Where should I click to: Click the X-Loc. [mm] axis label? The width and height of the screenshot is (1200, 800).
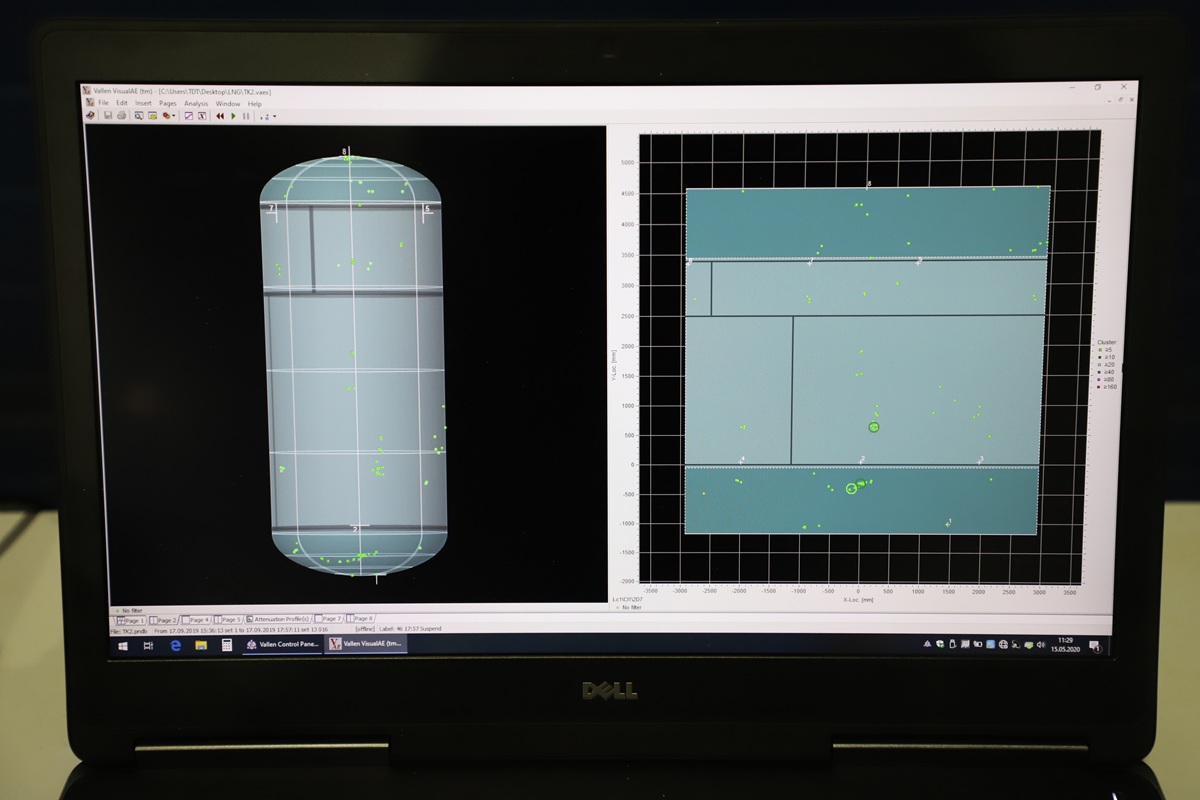pos(858,600)
